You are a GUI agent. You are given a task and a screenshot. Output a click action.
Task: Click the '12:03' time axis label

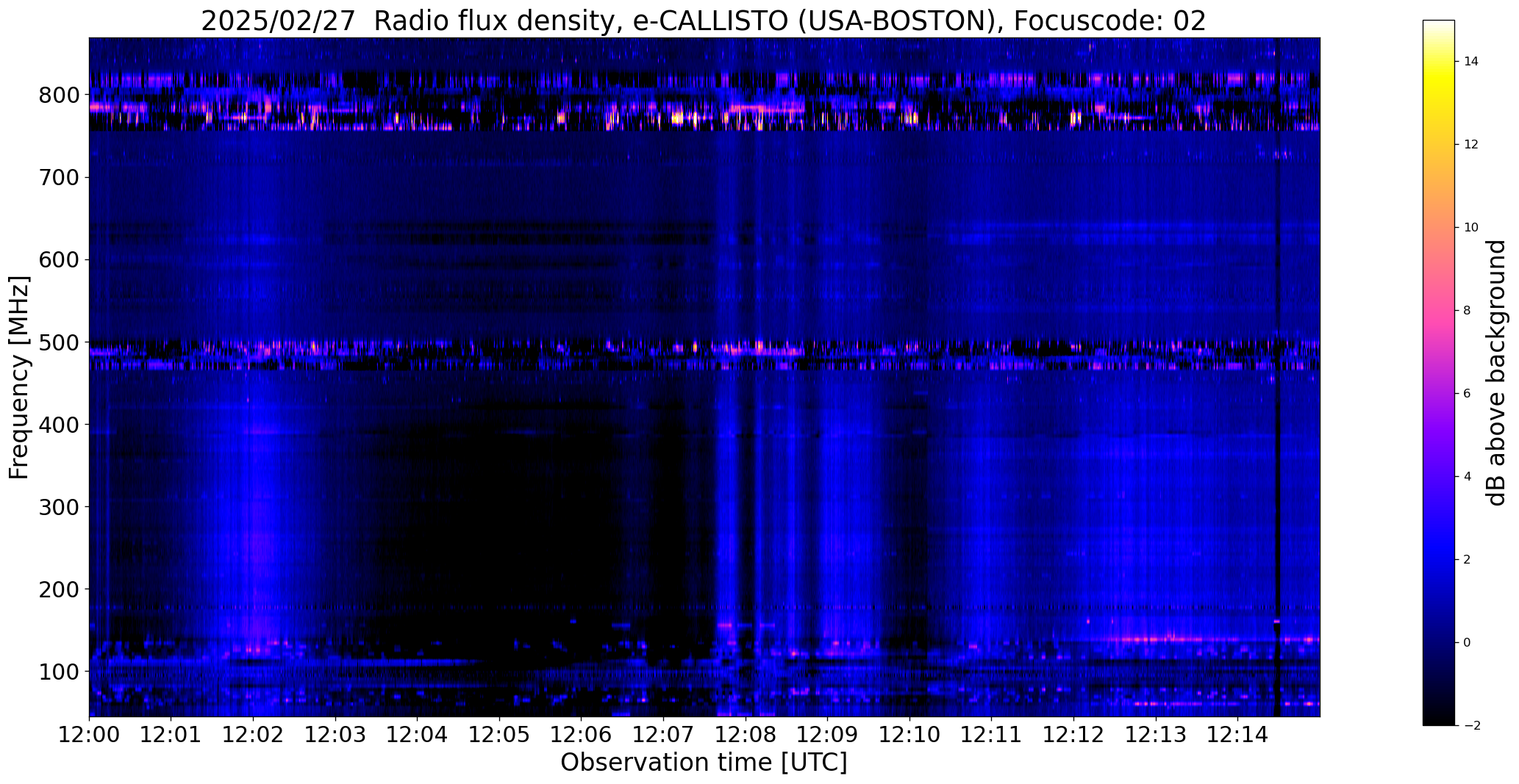(x=335, y=735)
